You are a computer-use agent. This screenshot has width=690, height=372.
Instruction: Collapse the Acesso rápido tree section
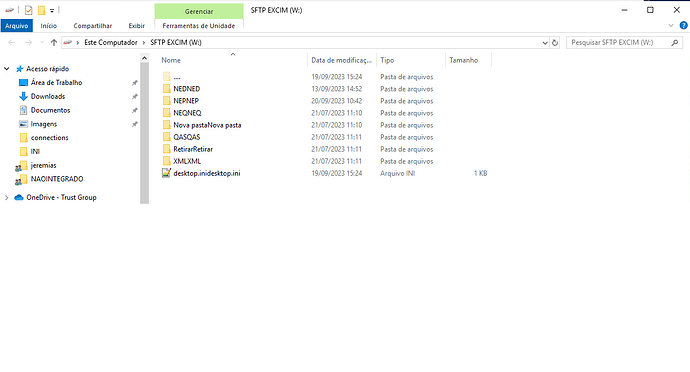(7, 69)
